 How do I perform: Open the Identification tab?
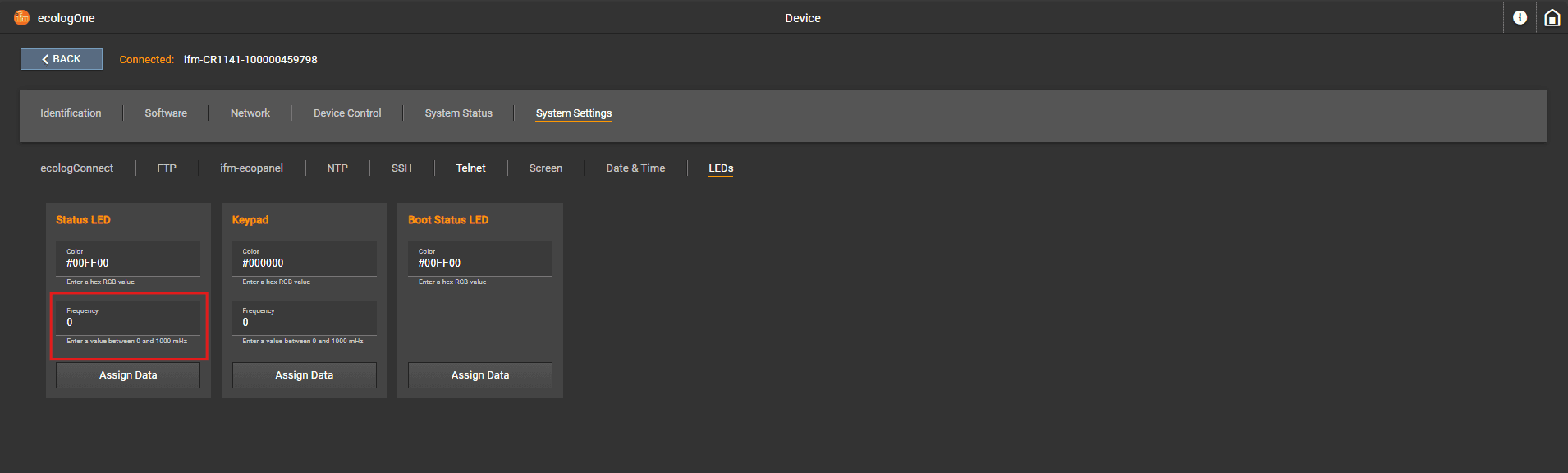point(71,113)
